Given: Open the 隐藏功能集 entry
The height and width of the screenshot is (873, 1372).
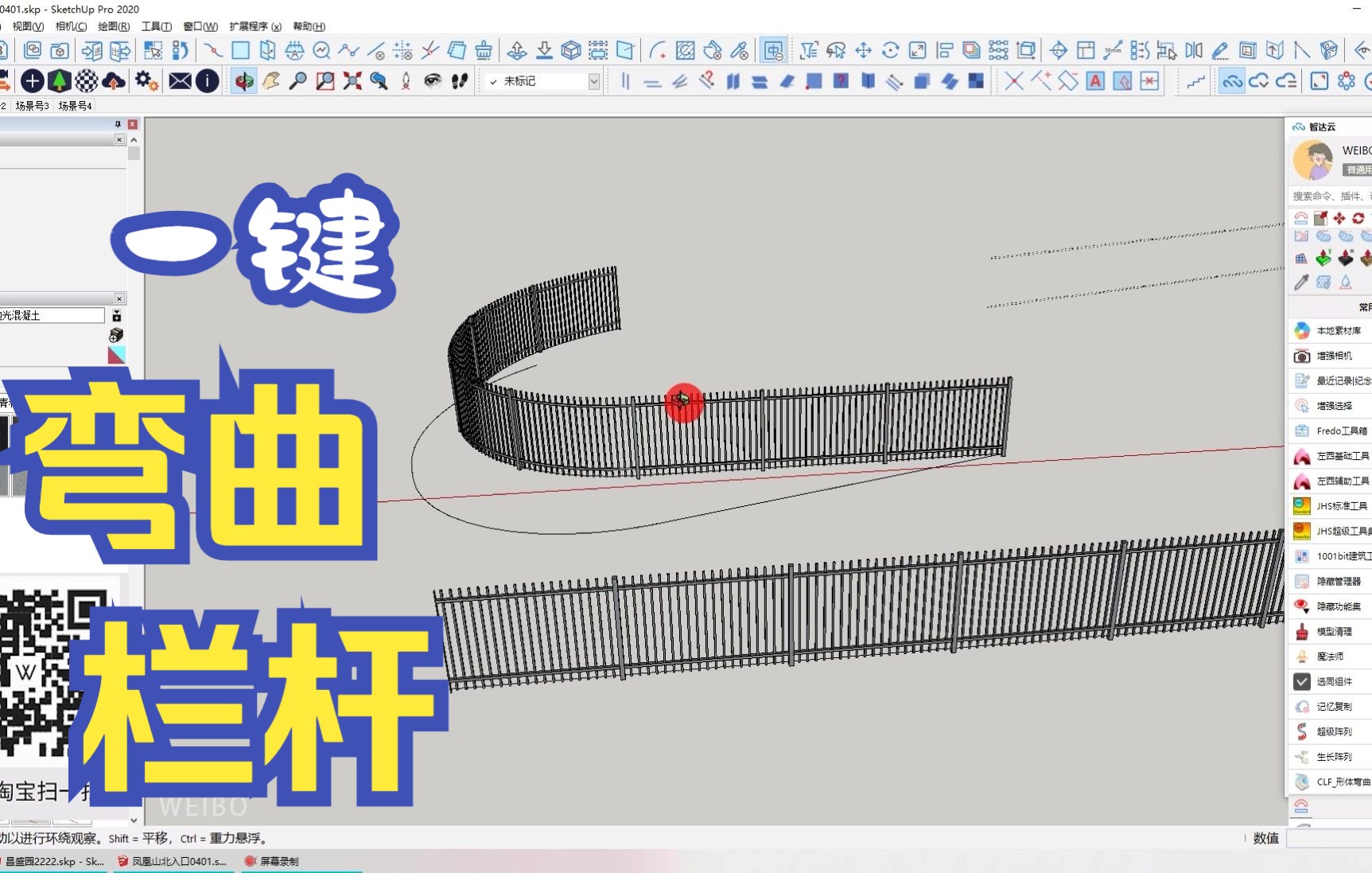Looking at the screenshot, I should [1330, 606].
